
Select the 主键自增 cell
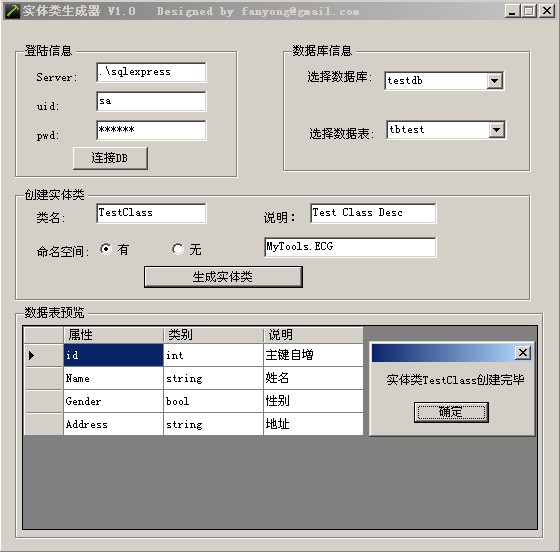click(313, 355)
